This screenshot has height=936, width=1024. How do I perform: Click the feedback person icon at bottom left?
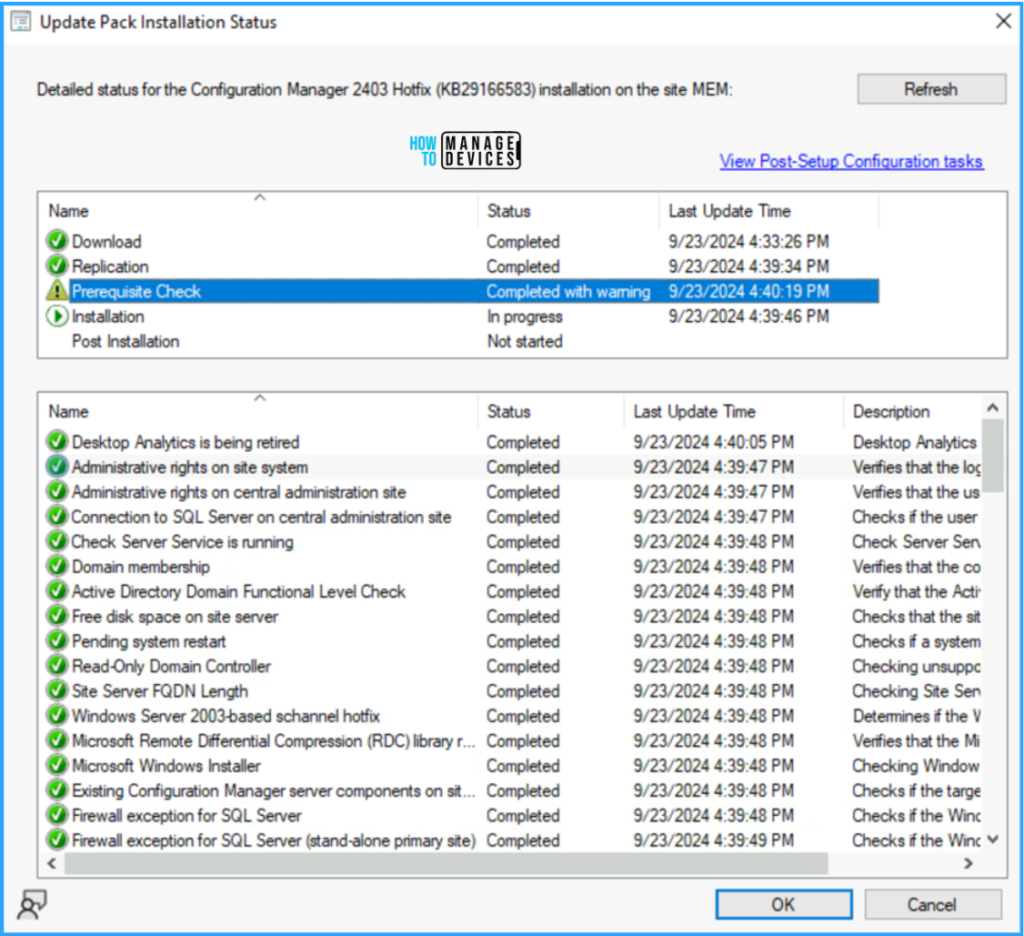[x=31, y=905]
